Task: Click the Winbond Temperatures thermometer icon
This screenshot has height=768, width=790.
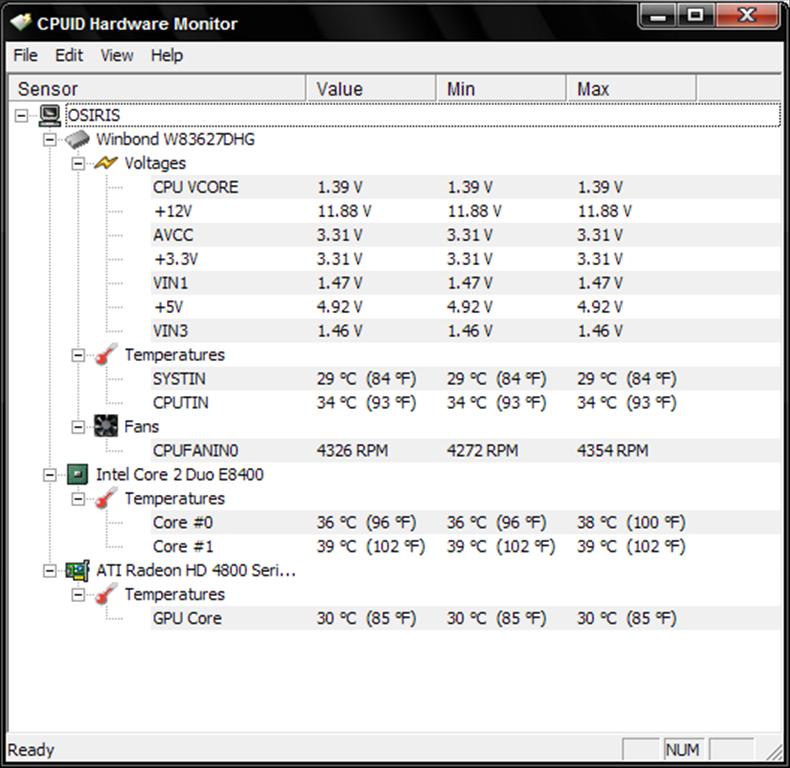Action: pos(106,354)
